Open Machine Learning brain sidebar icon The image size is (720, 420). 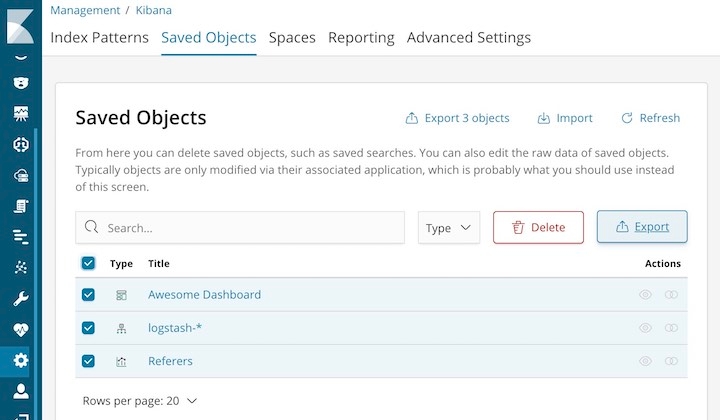coord(21,145)
